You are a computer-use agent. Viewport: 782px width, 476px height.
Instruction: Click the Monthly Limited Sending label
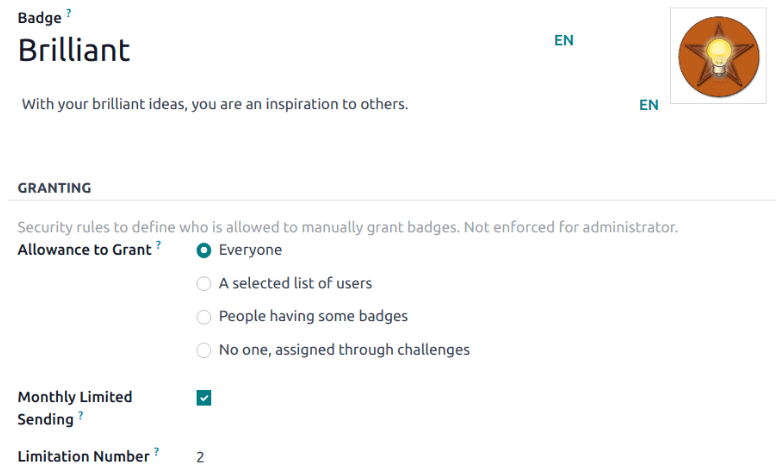[x=74, y=397]
